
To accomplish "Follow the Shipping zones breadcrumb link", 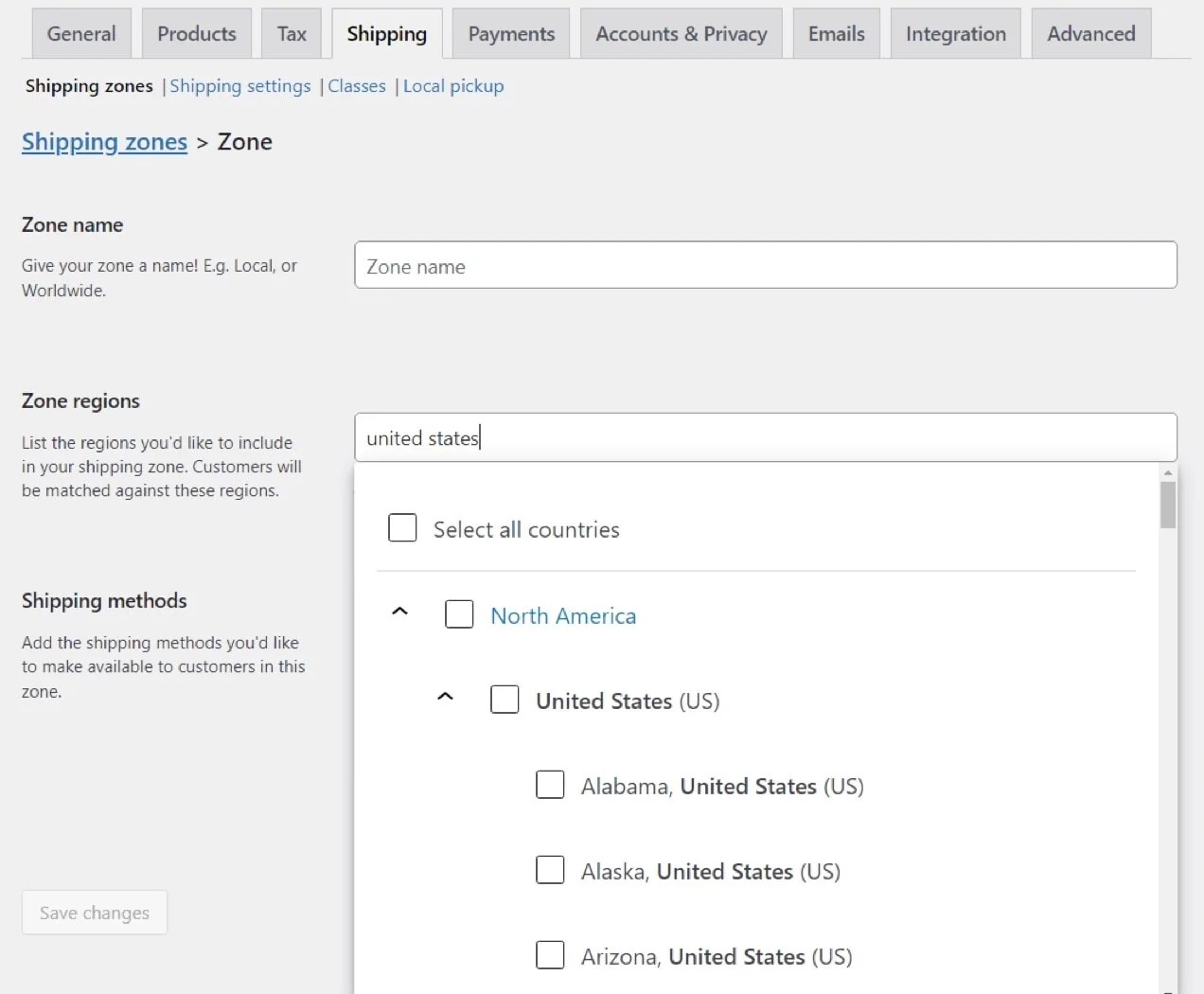I will 104,142.
